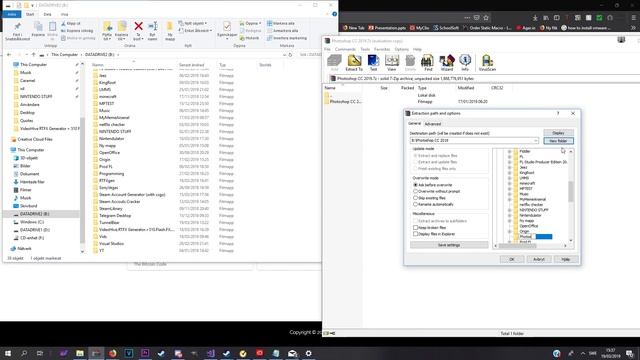
Task: Click the Name column header in WinRAR
Action: tap(330, 88)
